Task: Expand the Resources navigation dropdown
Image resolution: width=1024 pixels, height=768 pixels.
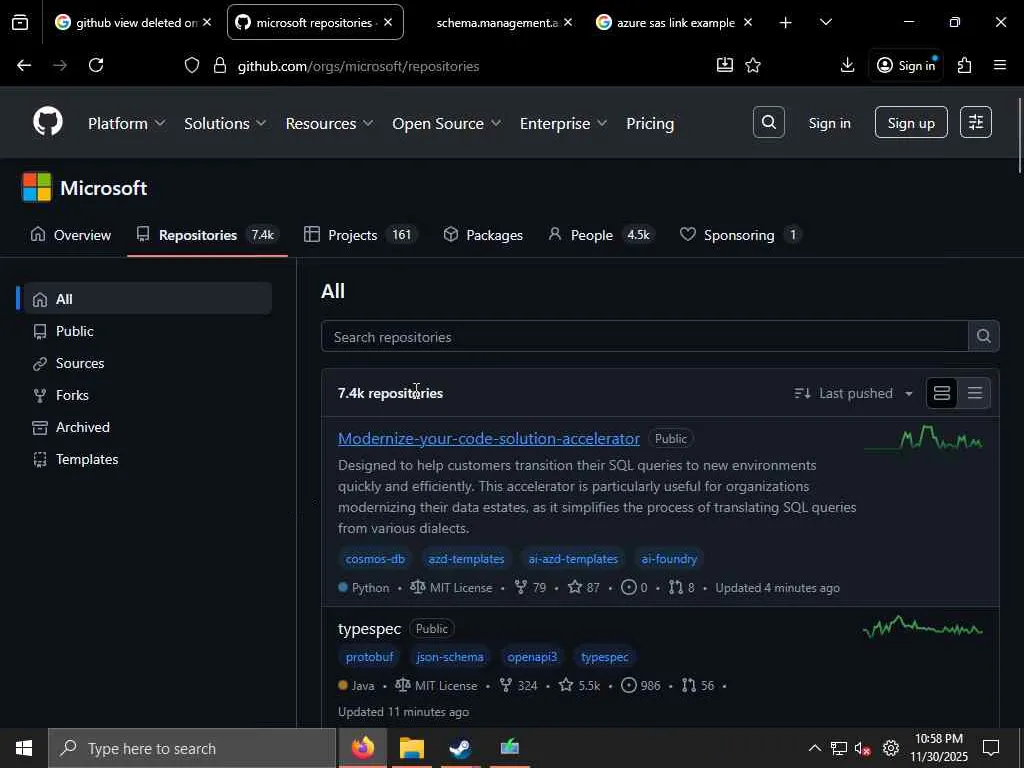Action: click(329, 123)
